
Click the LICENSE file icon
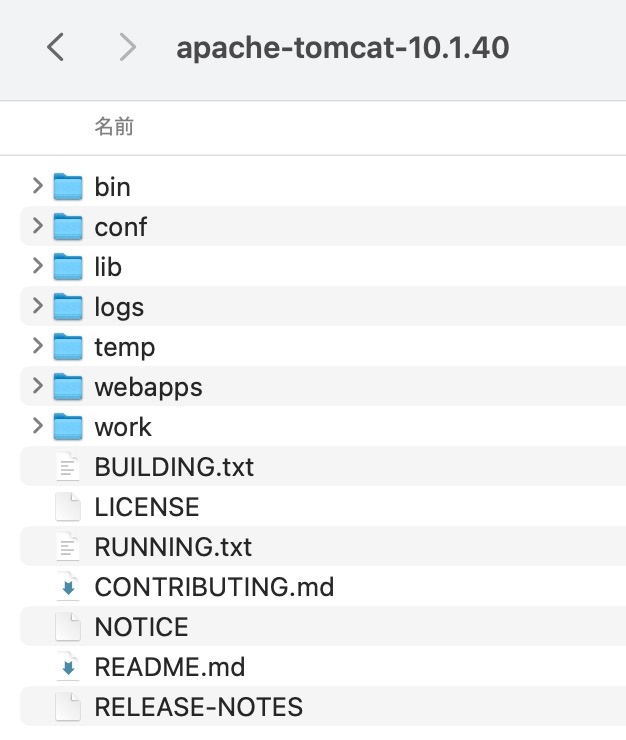click(68, 507)
